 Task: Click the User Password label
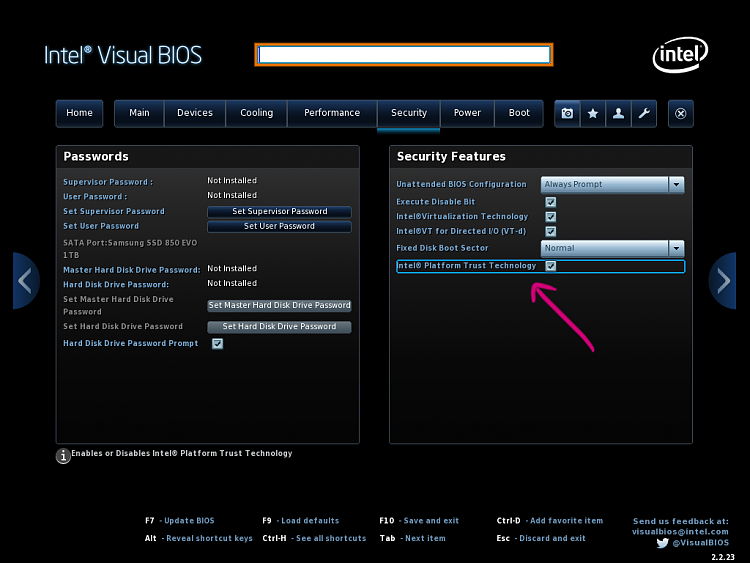(x=95, y=197)
